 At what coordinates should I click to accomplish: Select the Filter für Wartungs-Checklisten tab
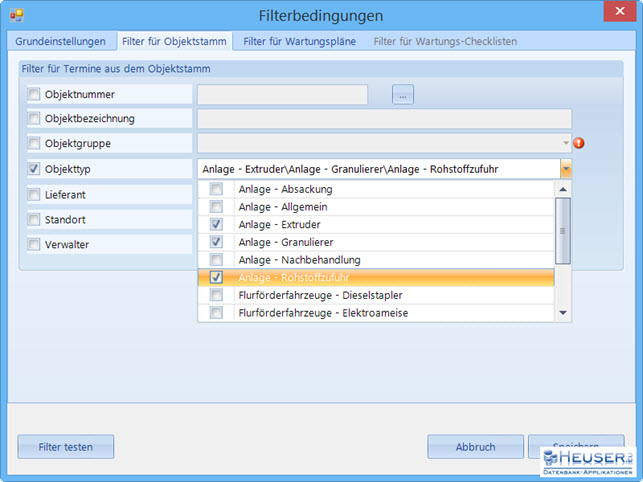tap(445, 41)
